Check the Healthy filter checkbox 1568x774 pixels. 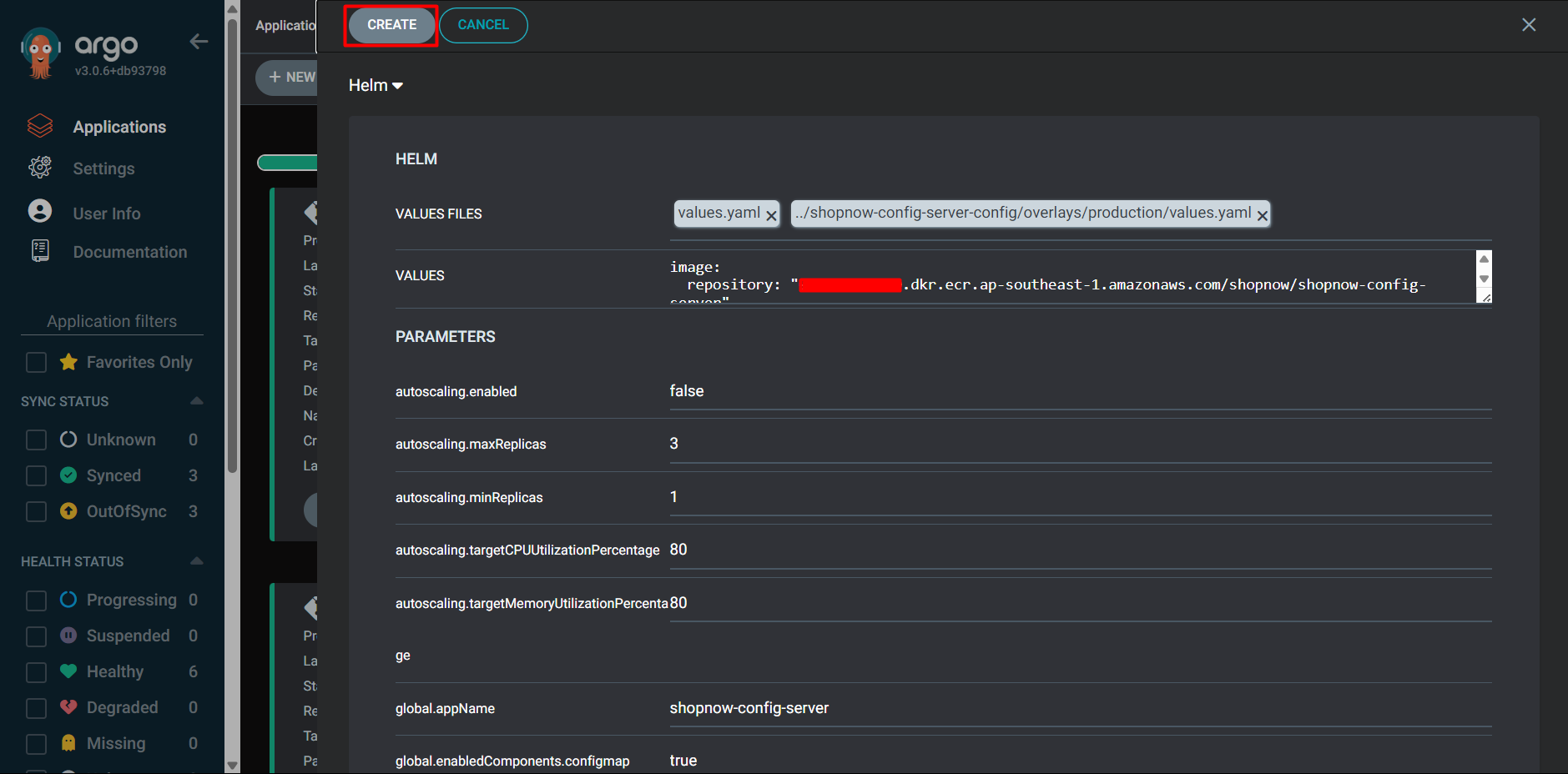click(36, 671)
